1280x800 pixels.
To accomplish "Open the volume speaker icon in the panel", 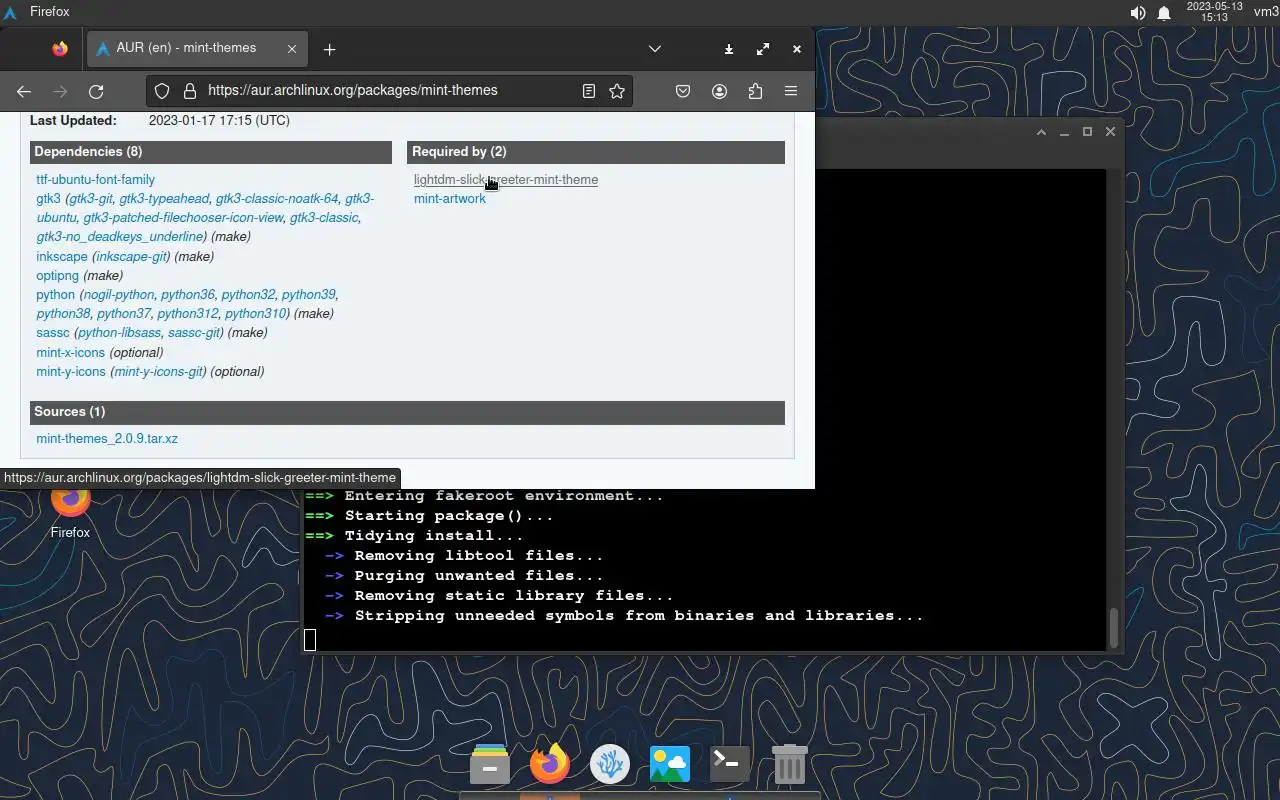I will [1138, 13].
